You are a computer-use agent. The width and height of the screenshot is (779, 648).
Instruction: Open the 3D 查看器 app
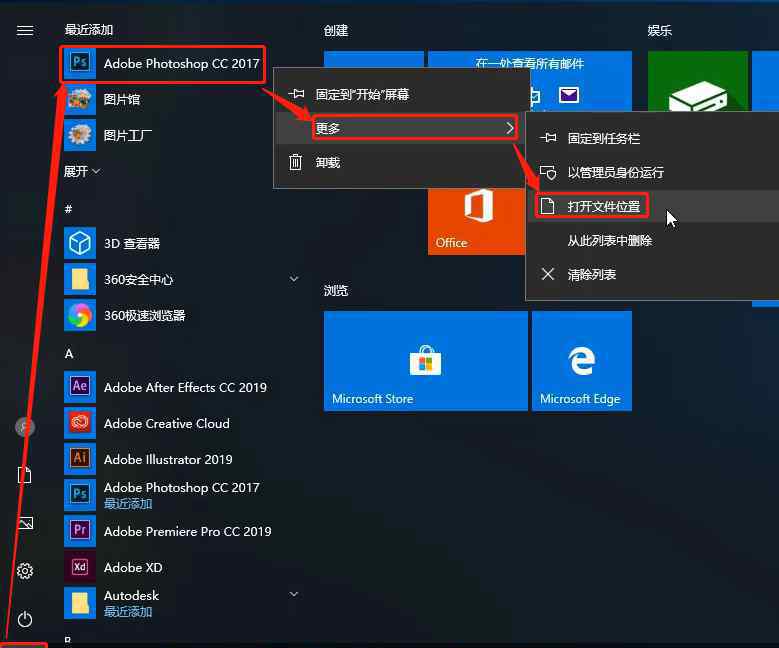click(131, 243)
